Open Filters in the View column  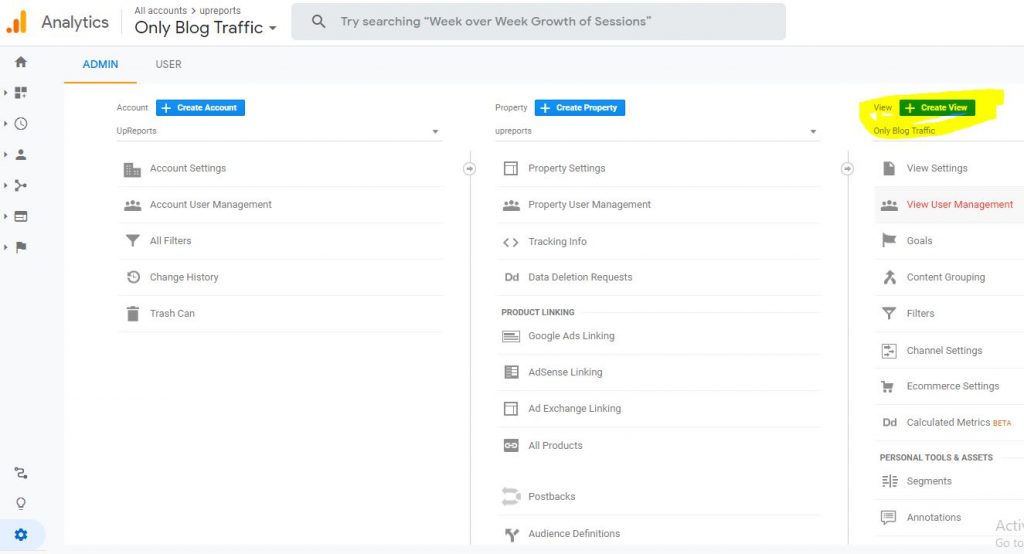[920, 314]
